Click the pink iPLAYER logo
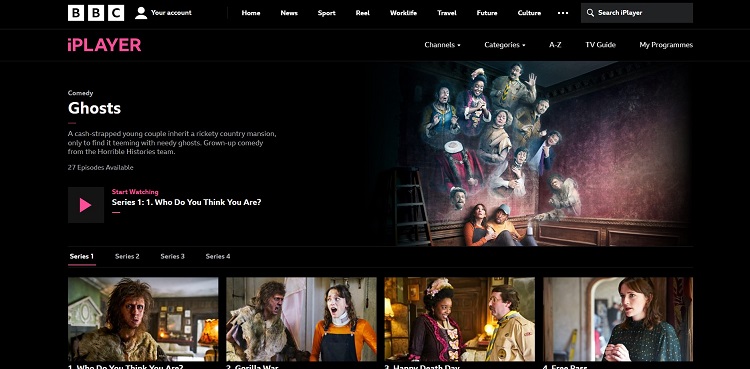The width and height of the screenshot is (750, 369). tap(104, 45)
